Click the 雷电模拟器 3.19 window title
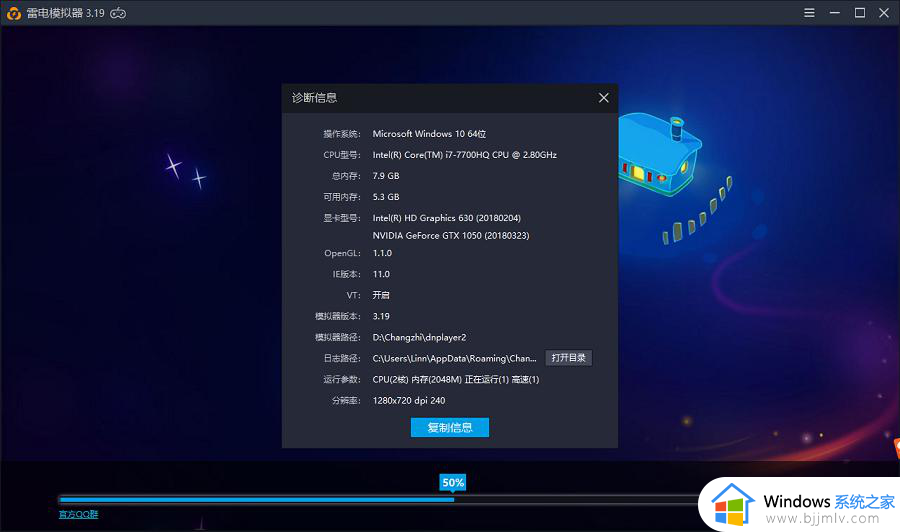 pos(65,13)
